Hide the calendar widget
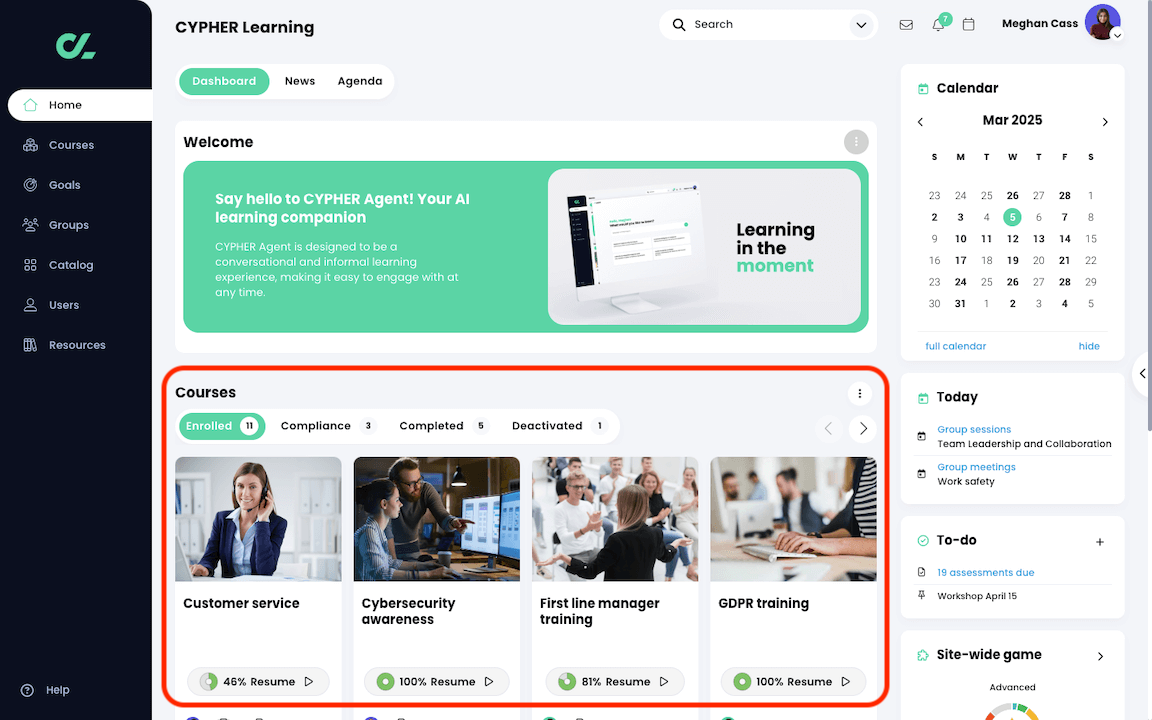Viewport: 1152px width, 720px height. tap(1089, 346)
